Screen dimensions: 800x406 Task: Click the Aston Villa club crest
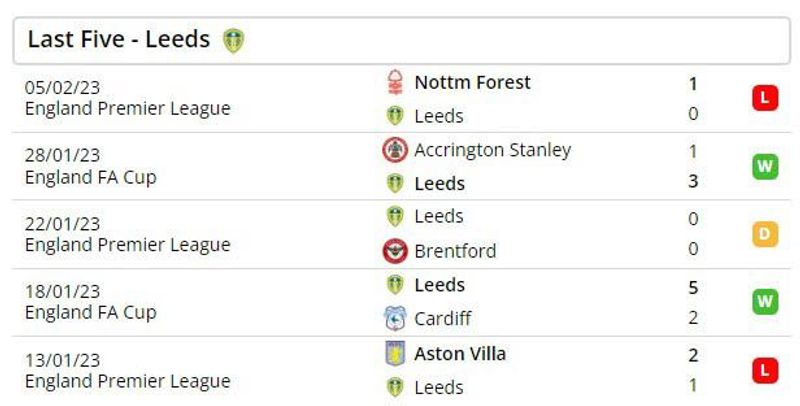coord(395,354)
